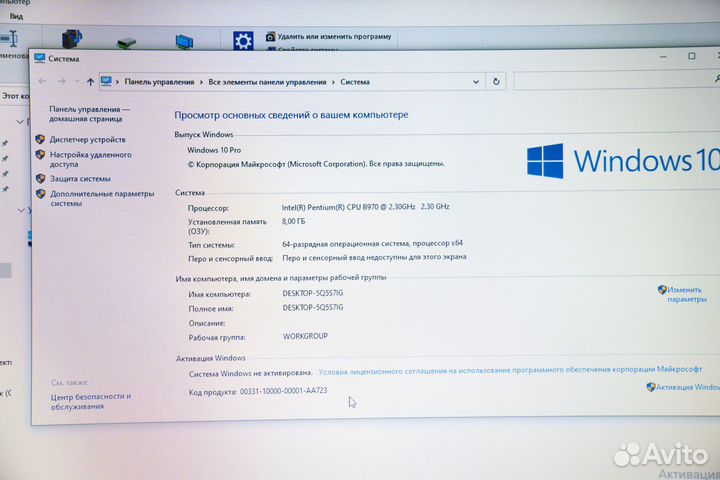Viewport: 720px width, 480px height.
Task: Open 'Настройка удаленного доступа'
Action: [x=90, y=159]
